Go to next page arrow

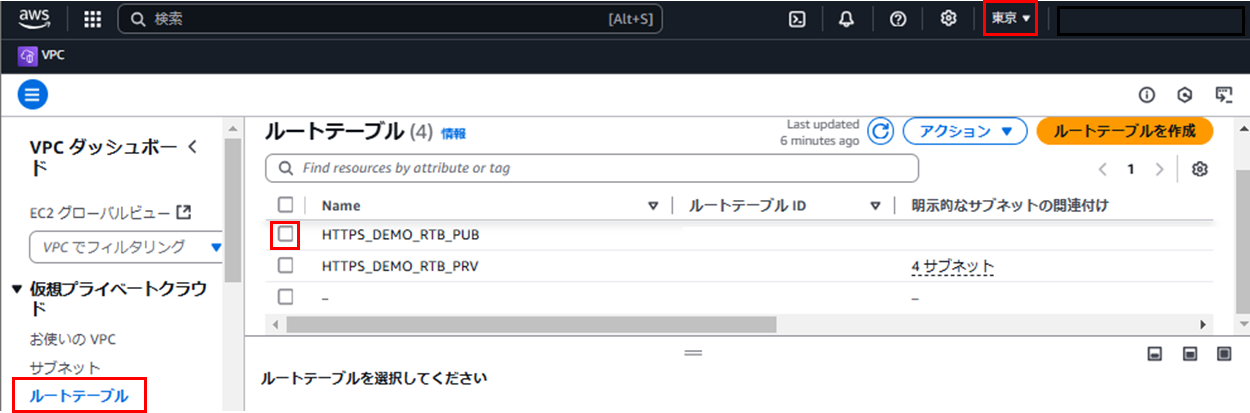(1159, 169)
